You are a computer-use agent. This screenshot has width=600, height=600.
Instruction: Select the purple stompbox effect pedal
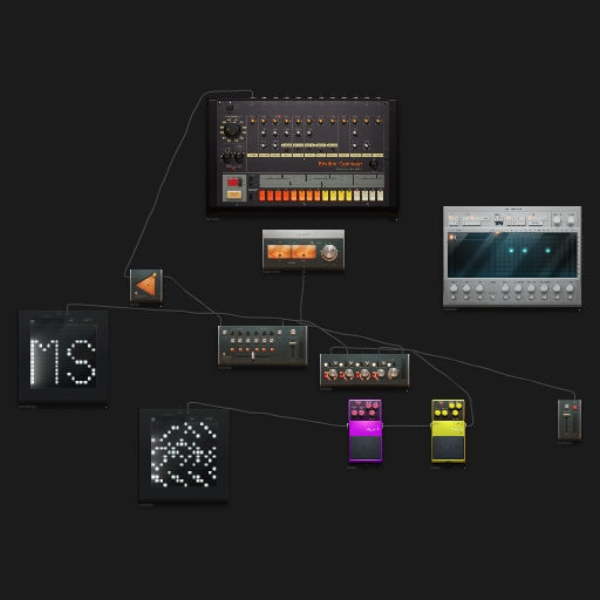coord(365,431)
